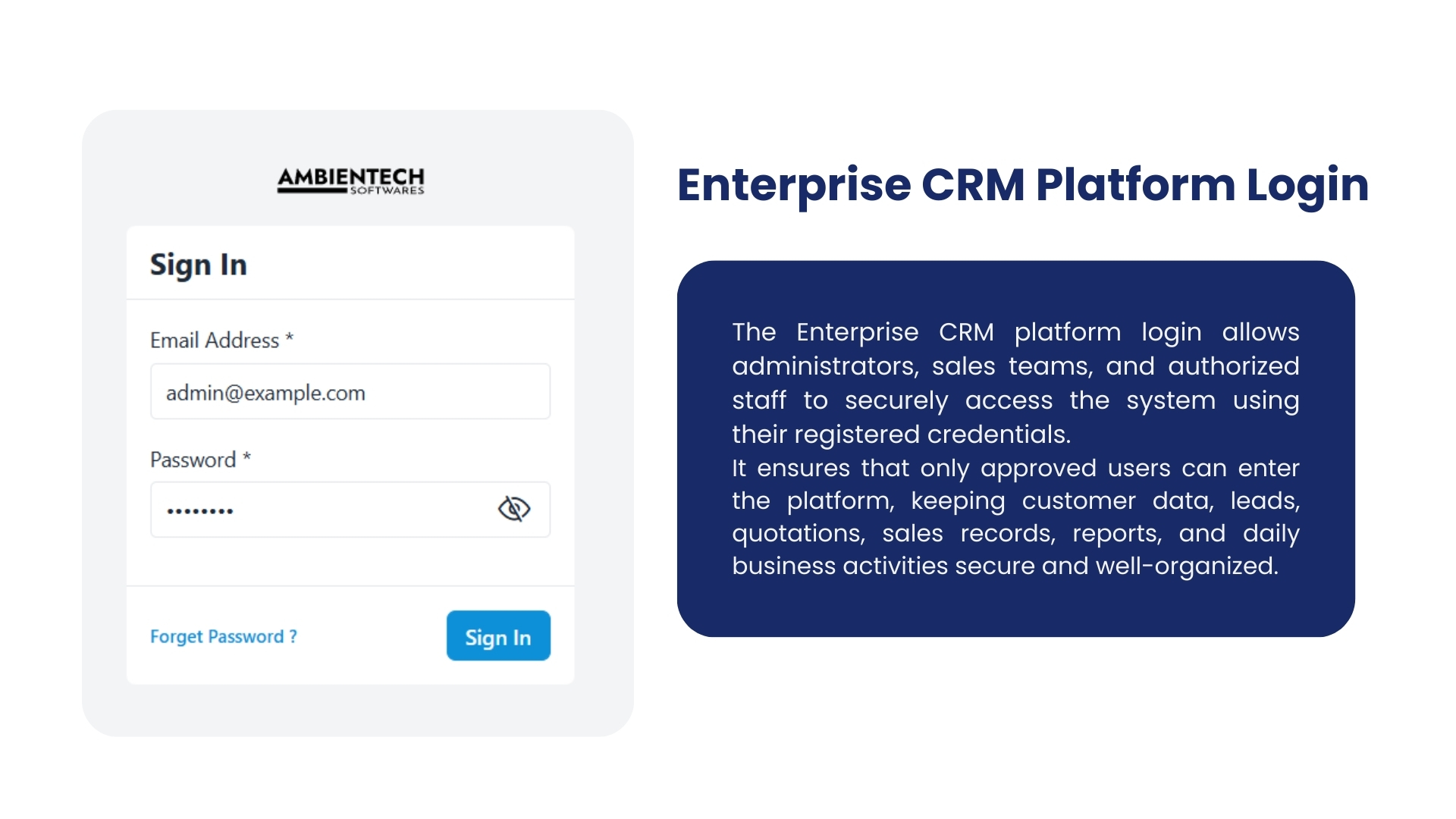The width and height of the screenshot is (1456, 819).
Task: Submit the login form
Action: coord(498,636)
